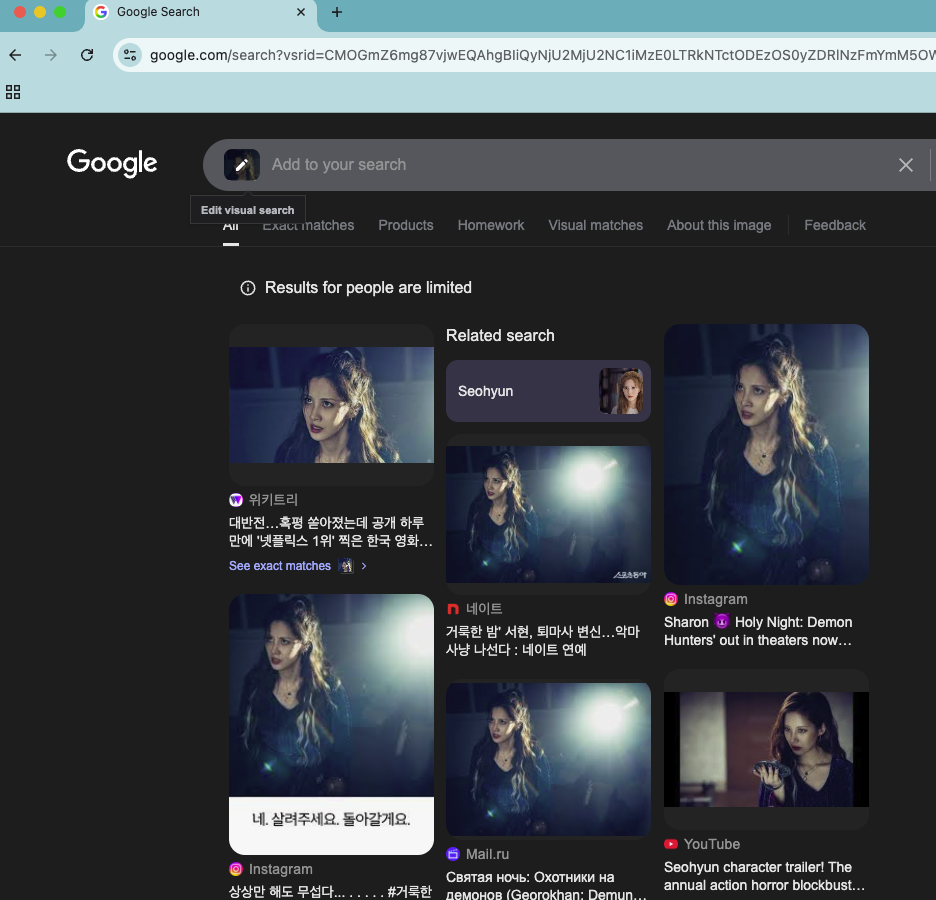The image size is (936, 900).
Task: Click the info icon beside limited results notice
Action: (247, 288)
